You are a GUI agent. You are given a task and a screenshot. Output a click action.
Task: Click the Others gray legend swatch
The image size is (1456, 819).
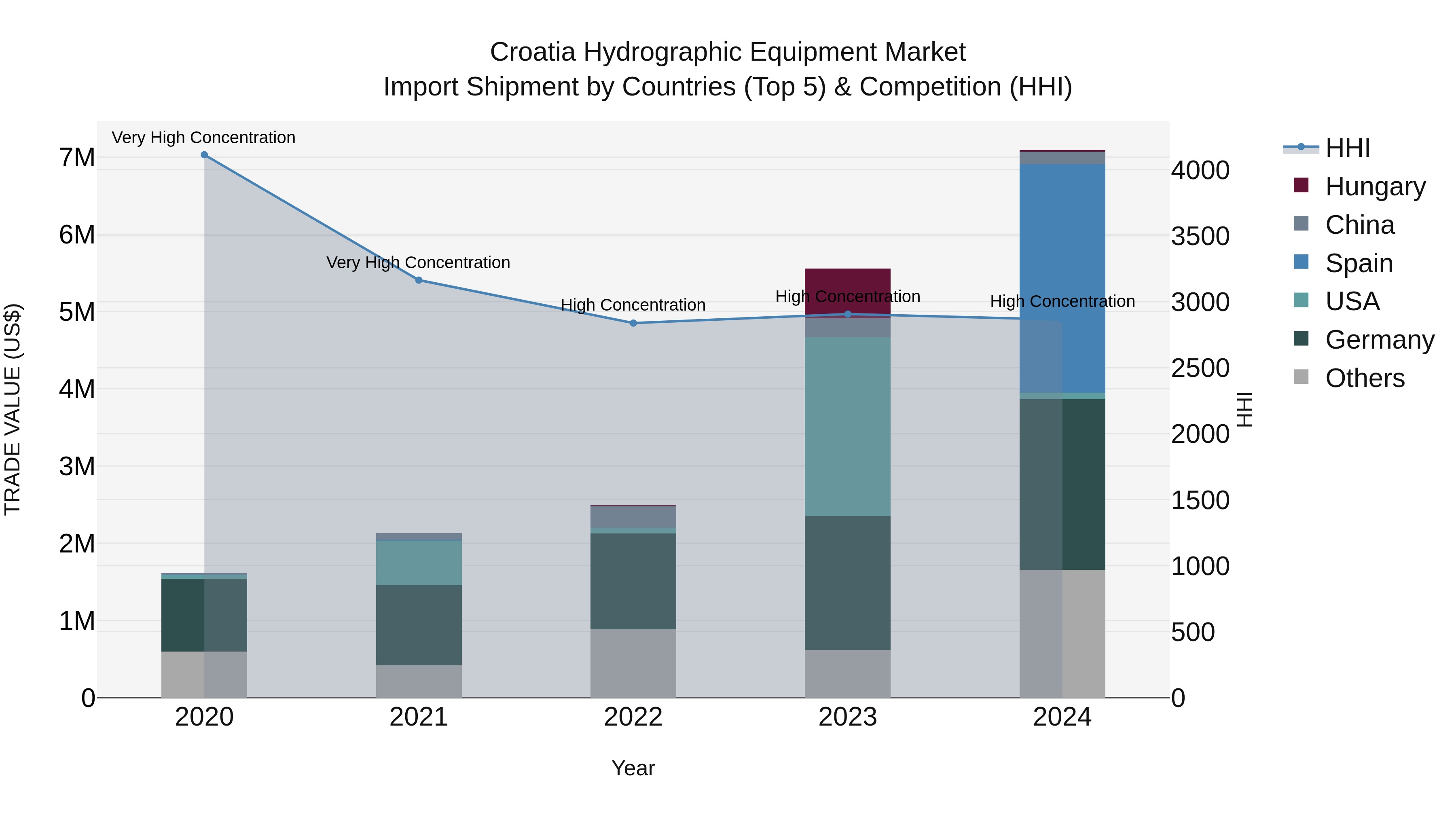pyautogui.click(x=1301, y=377)
